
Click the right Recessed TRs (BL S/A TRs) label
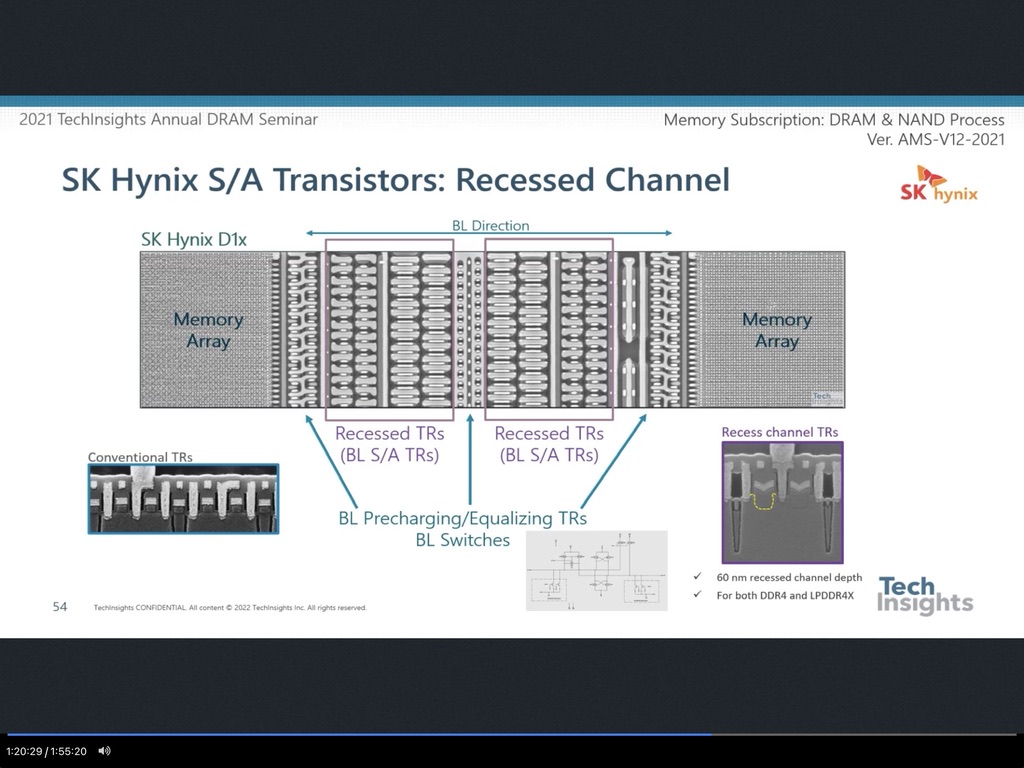(x=549, y=444)
